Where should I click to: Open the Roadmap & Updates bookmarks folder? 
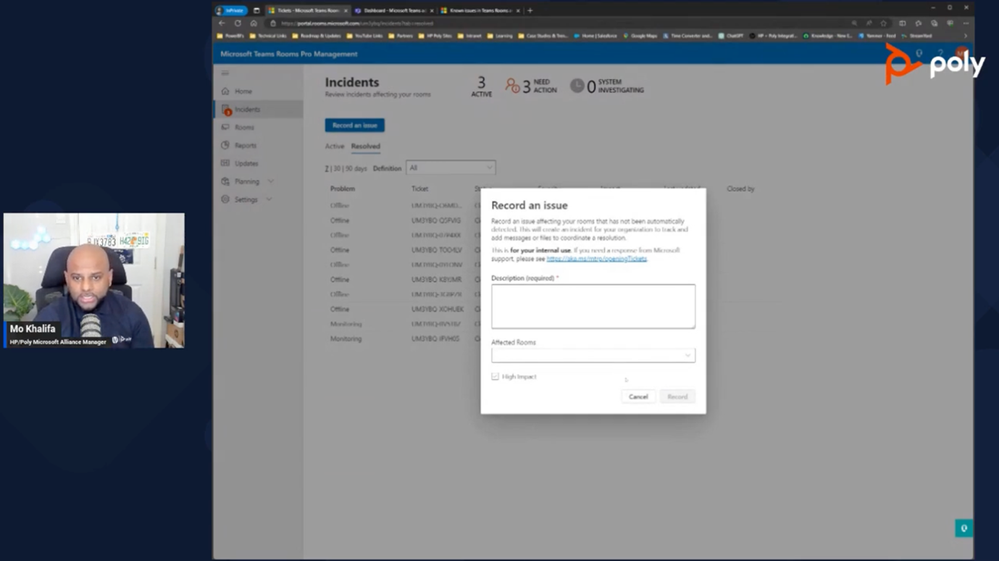317,36
